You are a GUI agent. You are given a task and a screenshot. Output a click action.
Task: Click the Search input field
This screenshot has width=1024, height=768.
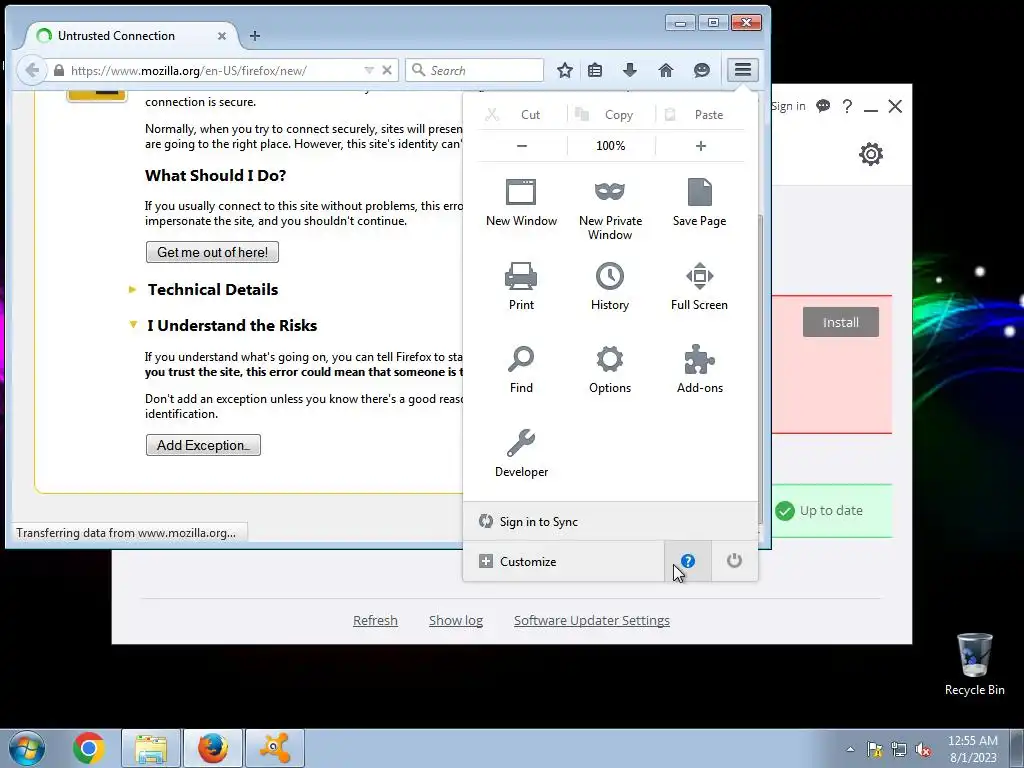(475, 70)
